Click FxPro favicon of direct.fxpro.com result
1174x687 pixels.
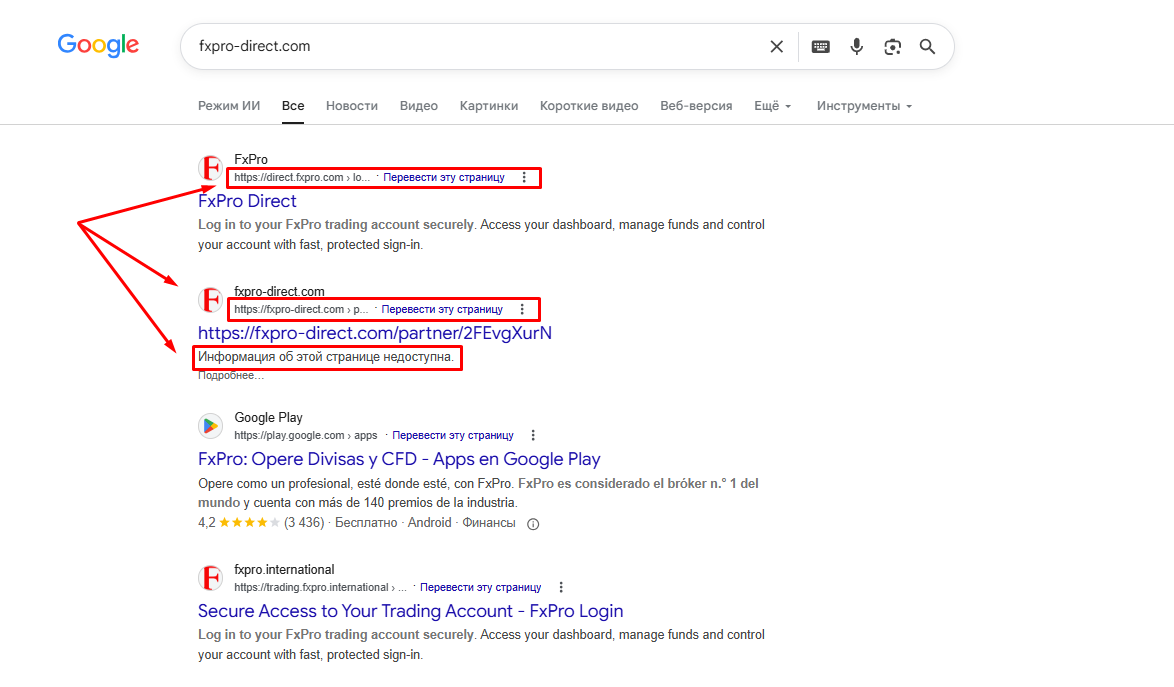coord(210,168)
